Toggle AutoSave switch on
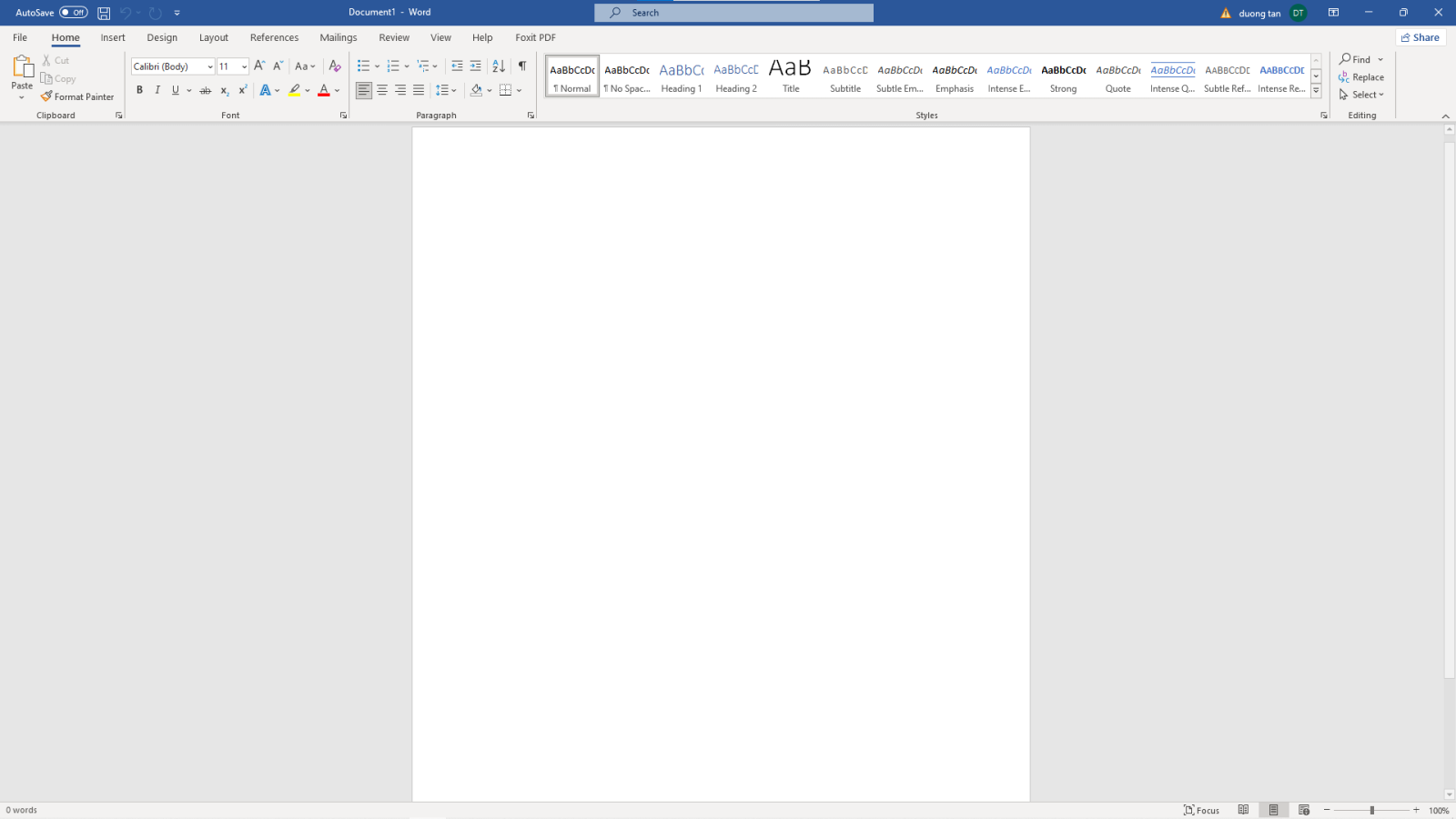This screenshot has width=1456, height=819. [x=73, y=13]
